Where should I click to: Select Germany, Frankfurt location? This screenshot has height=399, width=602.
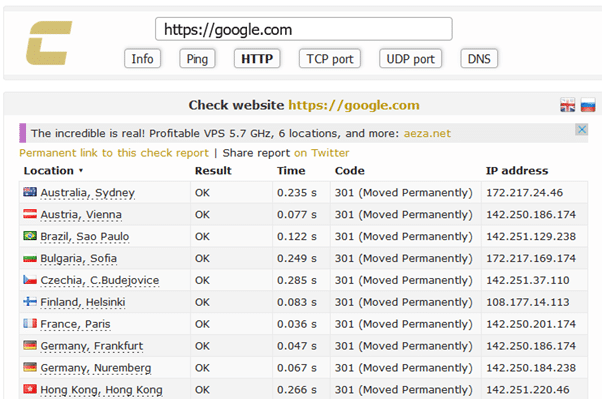(x=91, y=346)
